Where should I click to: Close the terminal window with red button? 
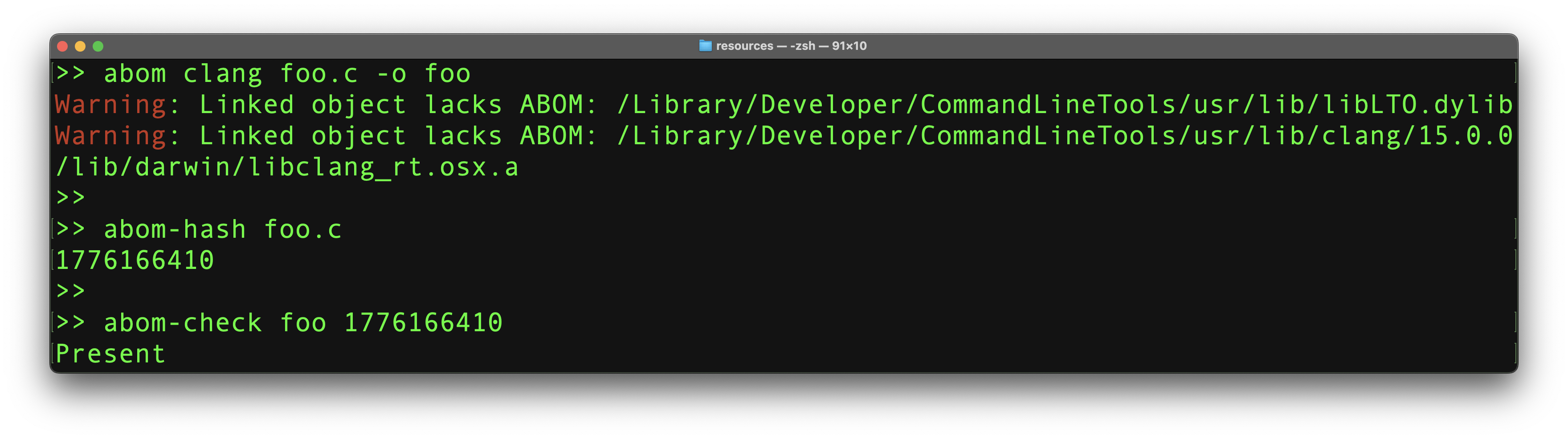coord(62,46)
